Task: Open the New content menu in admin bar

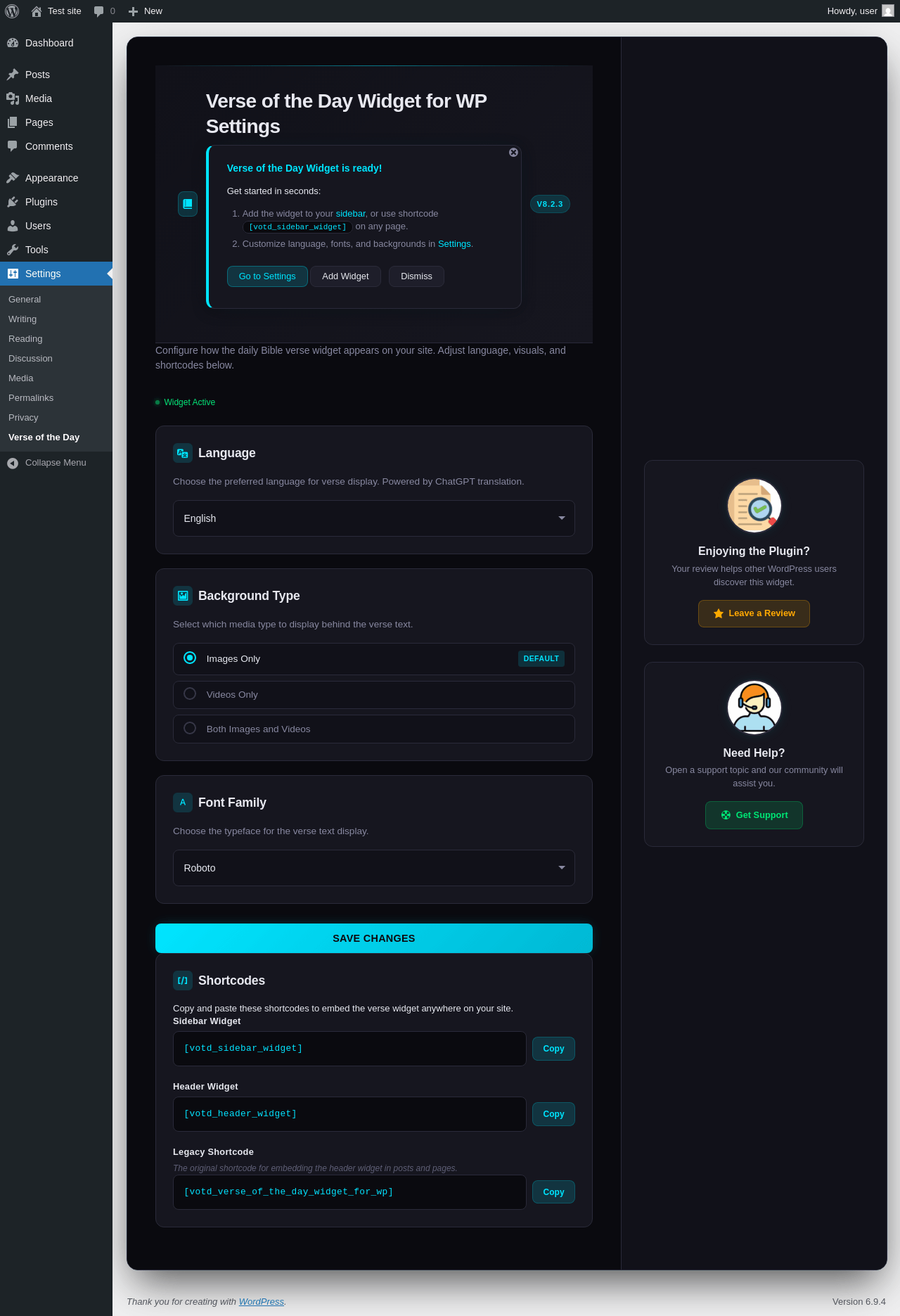Action: [x=146, y=11]
